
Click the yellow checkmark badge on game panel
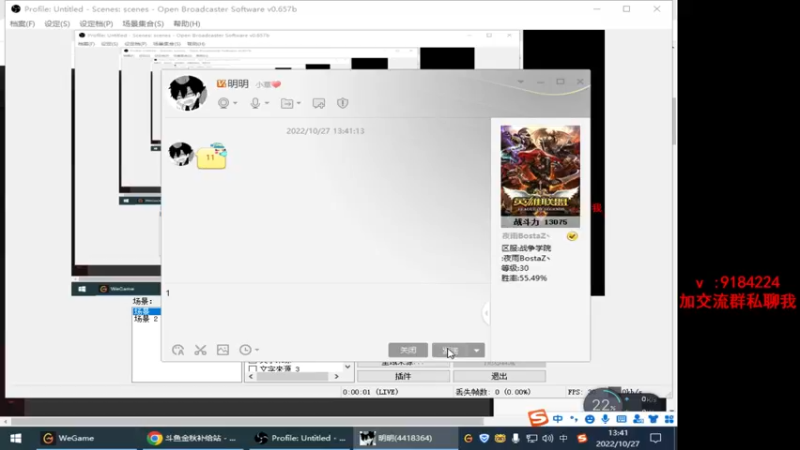pyautogui.click(x=572, y=236)
